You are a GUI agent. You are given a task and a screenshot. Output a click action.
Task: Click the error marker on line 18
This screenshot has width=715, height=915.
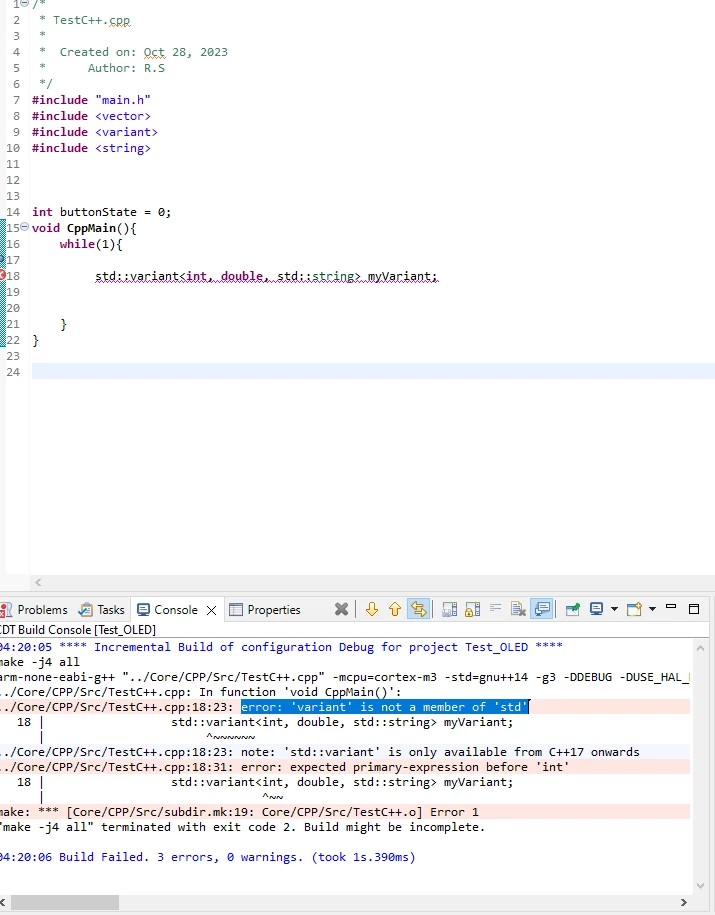tap(2, 275)
